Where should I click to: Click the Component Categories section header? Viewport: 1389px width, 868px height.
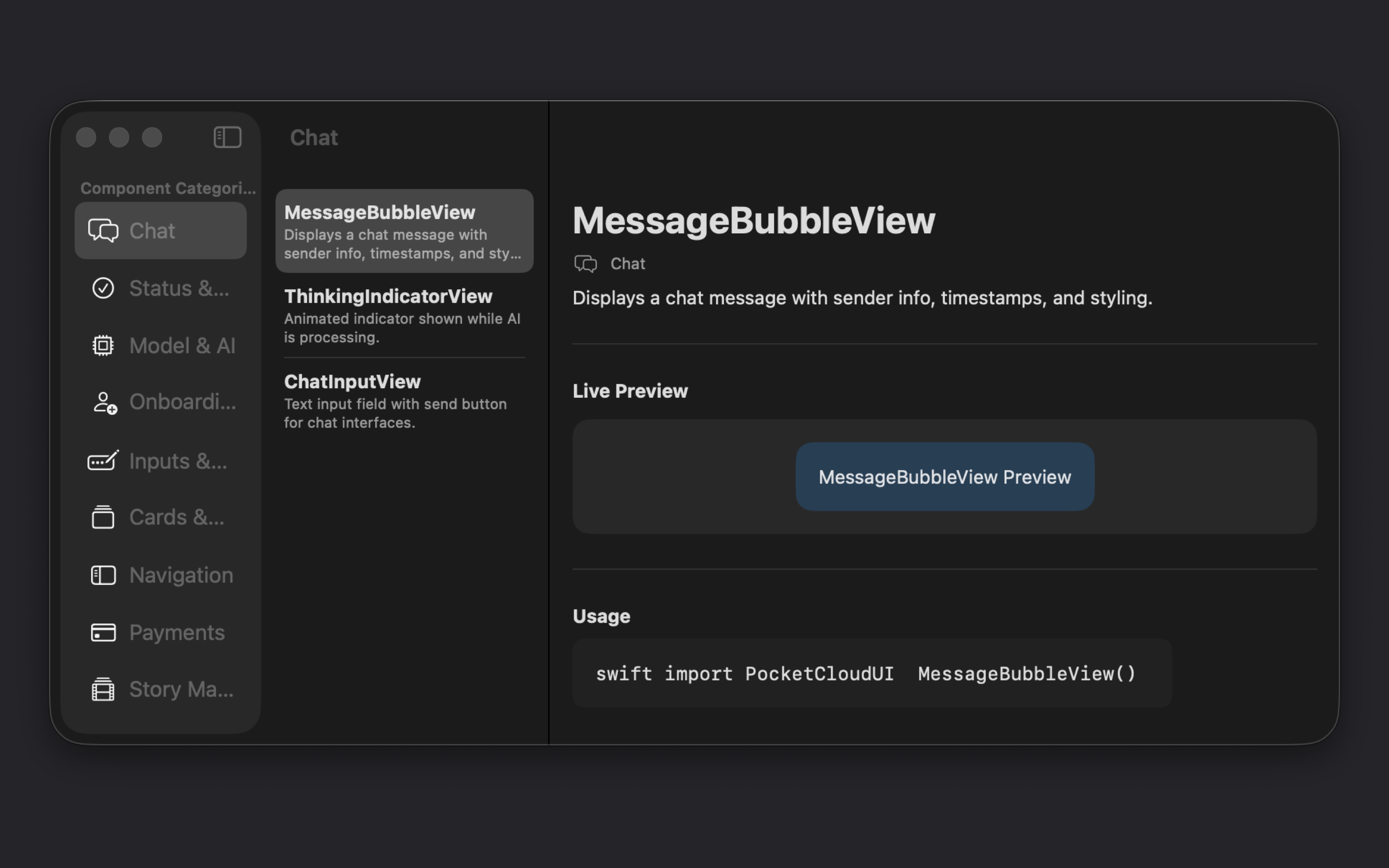tap(168, 188)
